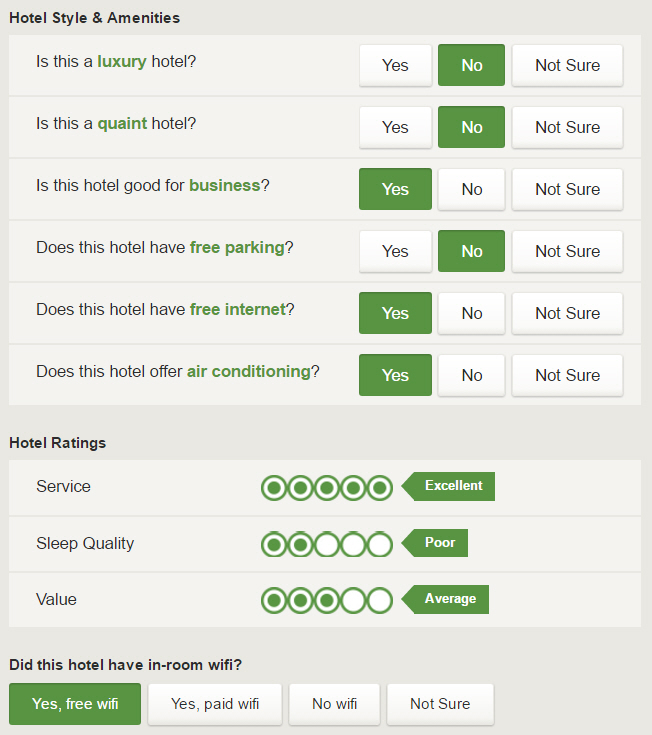Pick No for good for business
The image size is (652, 735).
(x=472, y=189)
